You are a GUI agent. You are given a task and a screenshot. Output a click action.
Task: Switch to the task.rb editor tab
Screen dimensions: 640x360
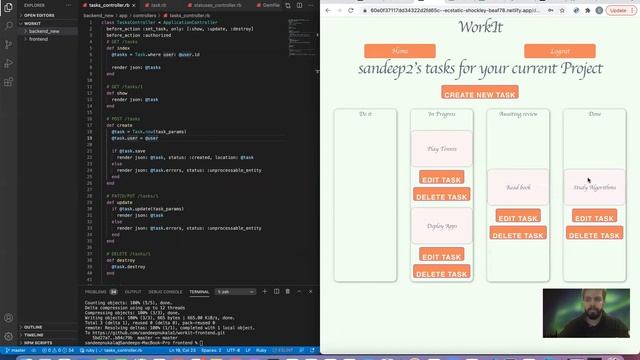[x=158, y=5]
